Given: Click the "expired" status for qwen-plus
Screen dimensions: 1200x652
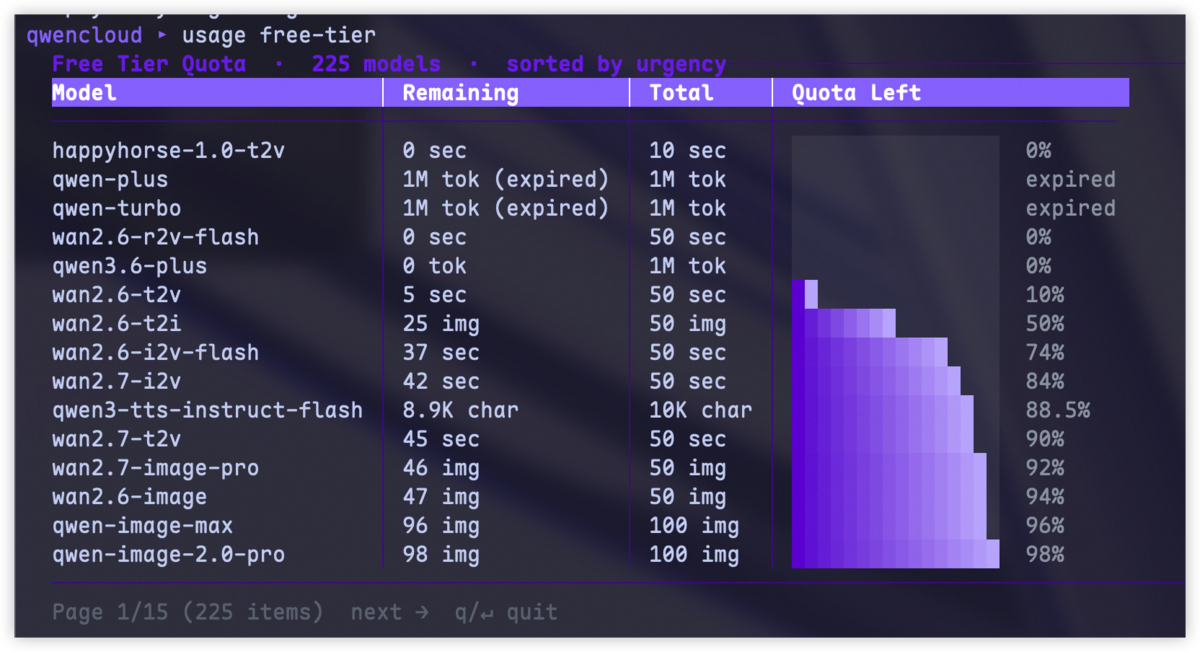Looking at the screenshot, I should 1070,180.
